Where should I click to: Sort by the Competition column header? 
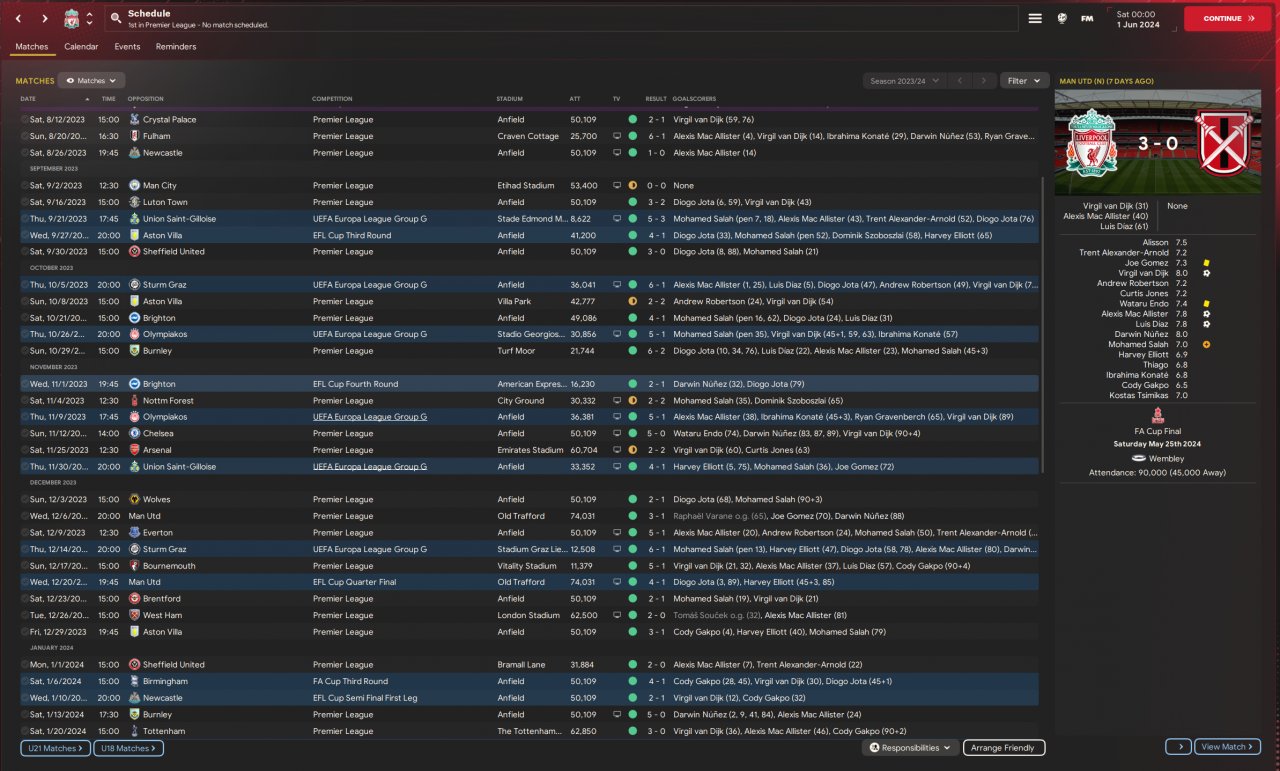[332, 99]
